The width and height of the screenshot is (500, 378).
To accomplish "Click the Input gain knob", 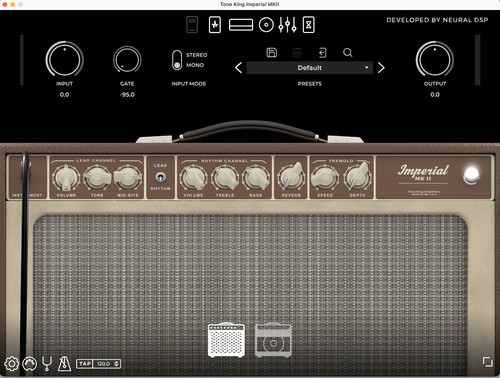I will pyautogui.click(x=64, y=59).
